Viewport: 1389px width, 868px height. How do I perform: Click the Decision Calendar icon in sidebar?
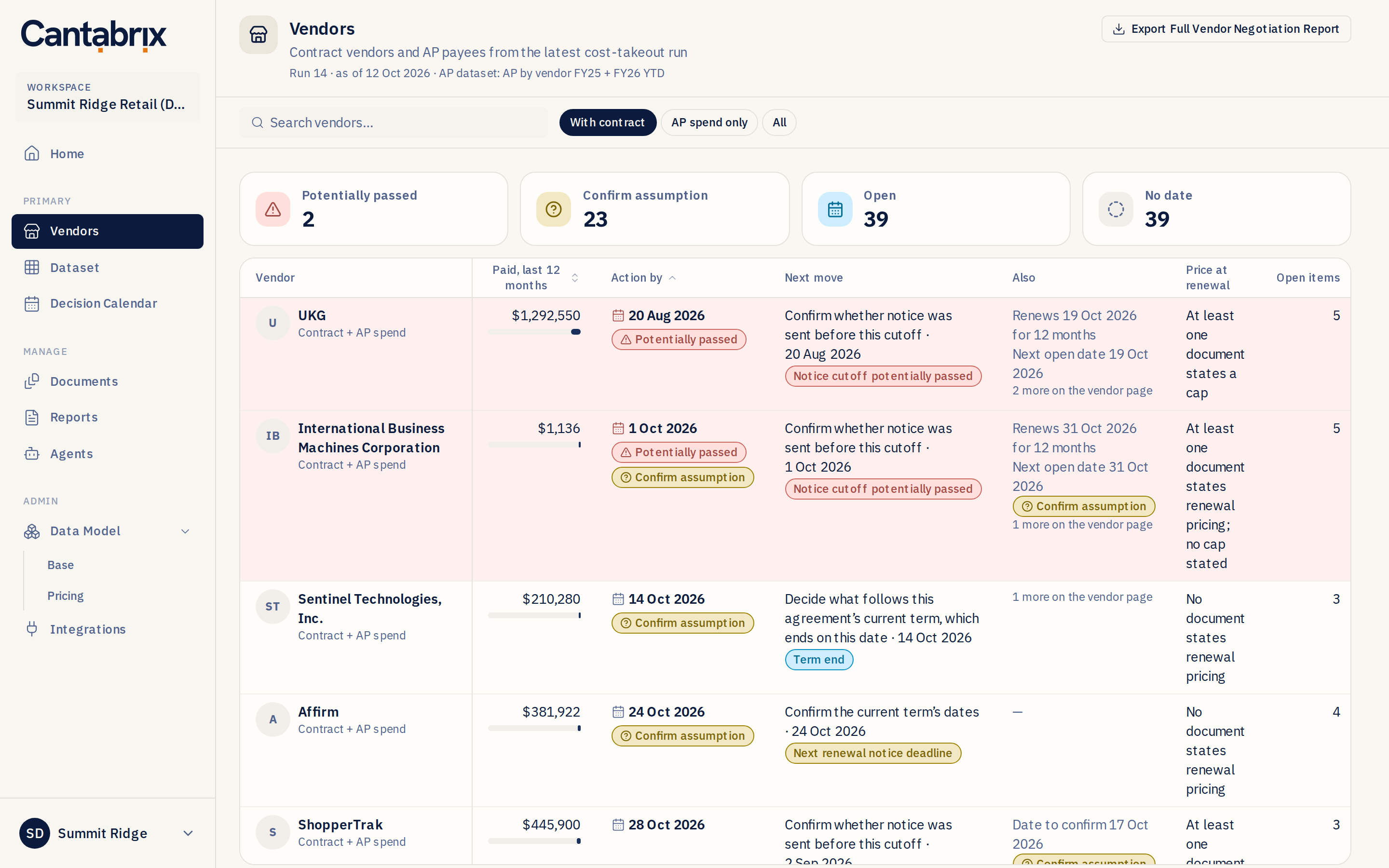[31, 304]
